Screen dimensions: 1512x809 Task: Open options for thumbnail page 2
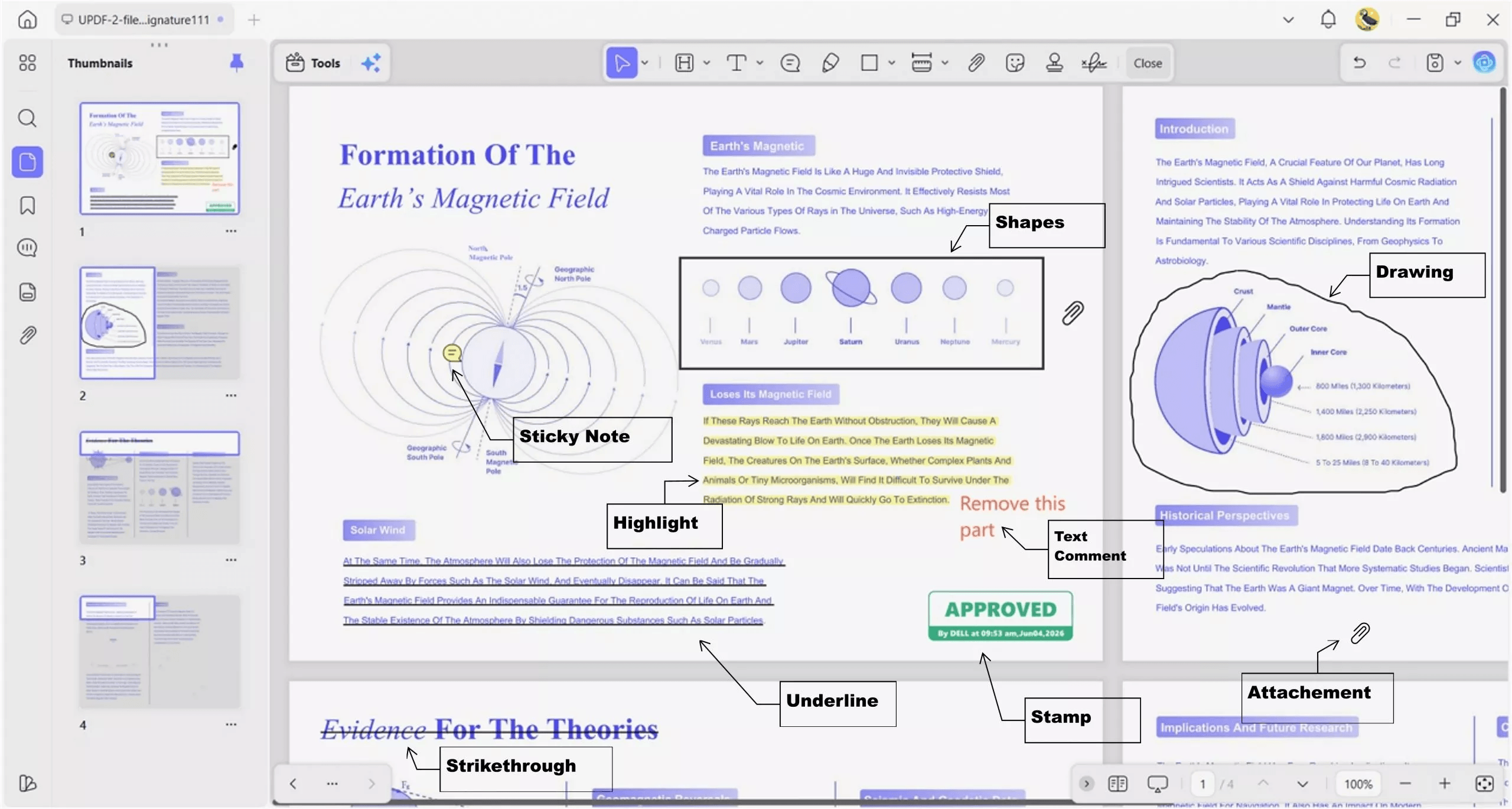231,395
